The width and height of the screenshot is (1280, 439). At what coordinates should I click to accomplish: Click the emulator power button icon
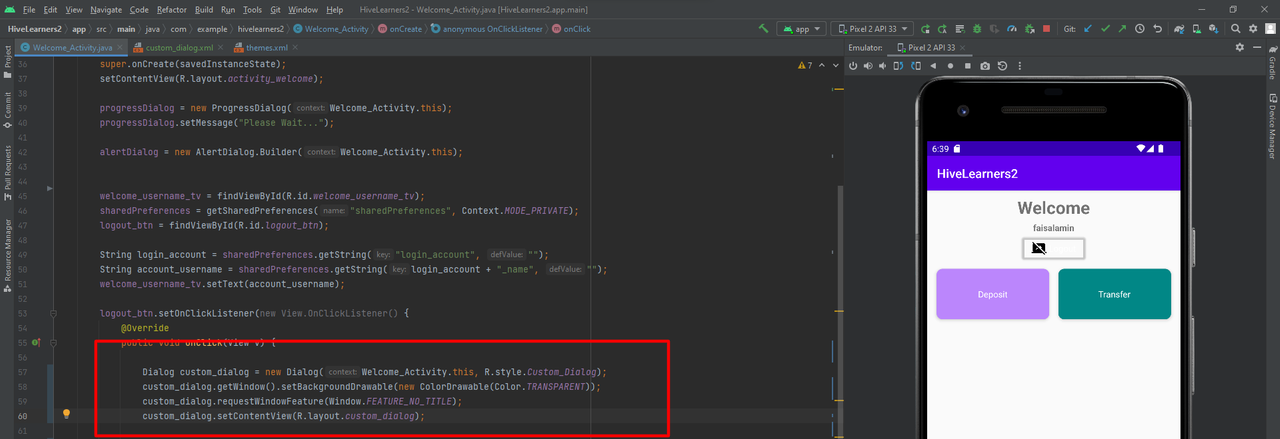[x=853, y=66]
